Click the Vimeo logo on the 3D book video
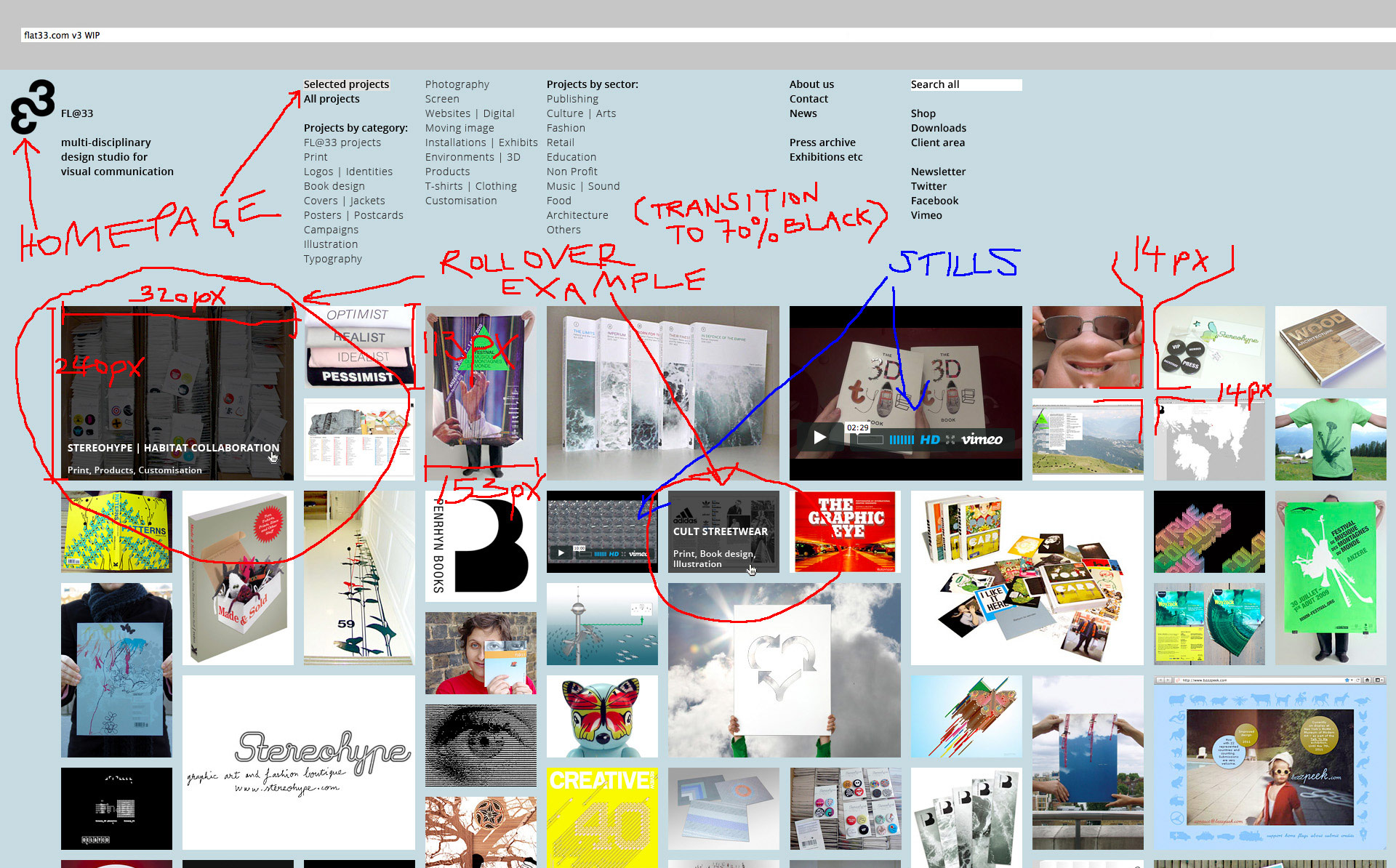The width and height of the screenshot is (1396, 868). 982,440
